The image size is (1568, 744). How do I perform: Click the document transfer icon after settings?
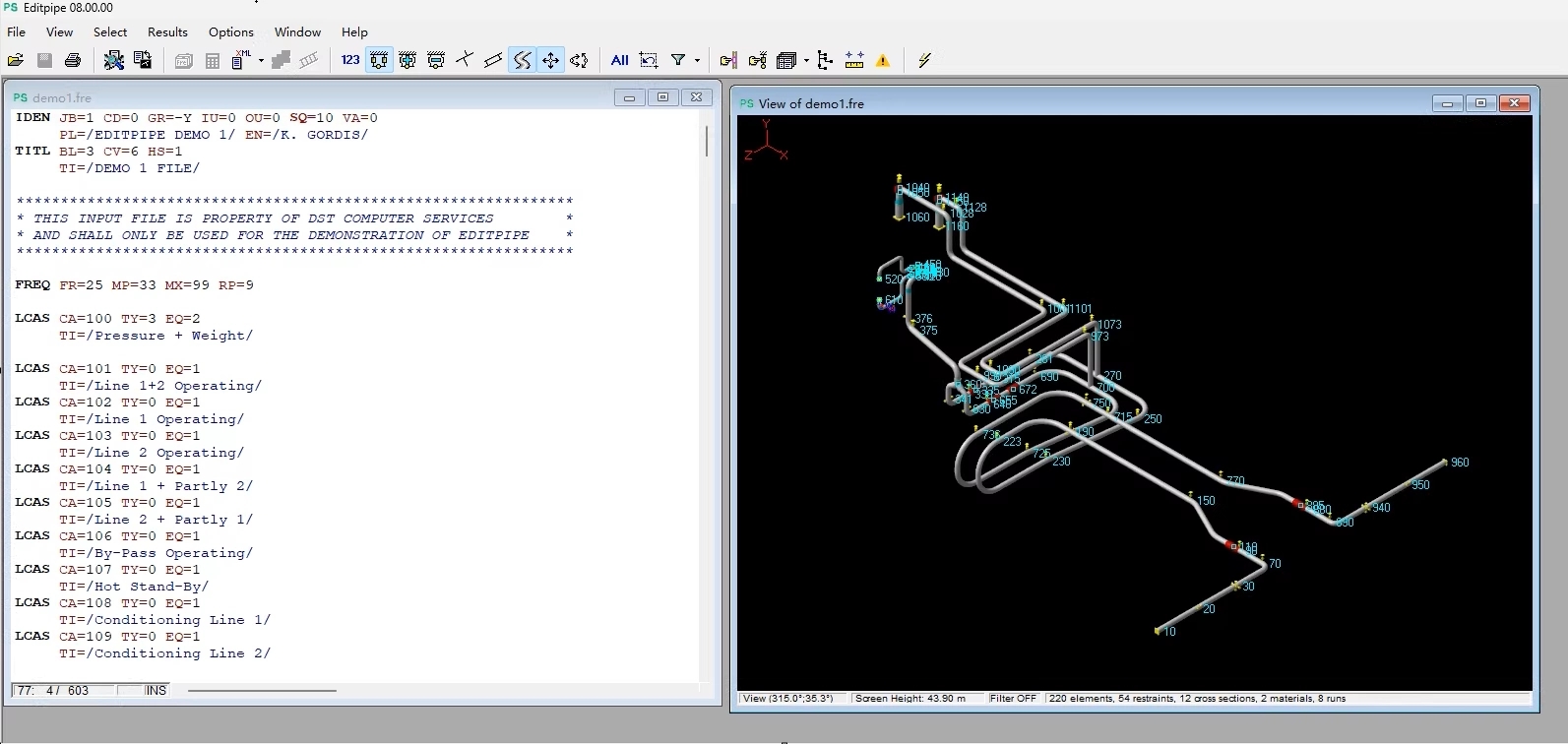143,60
